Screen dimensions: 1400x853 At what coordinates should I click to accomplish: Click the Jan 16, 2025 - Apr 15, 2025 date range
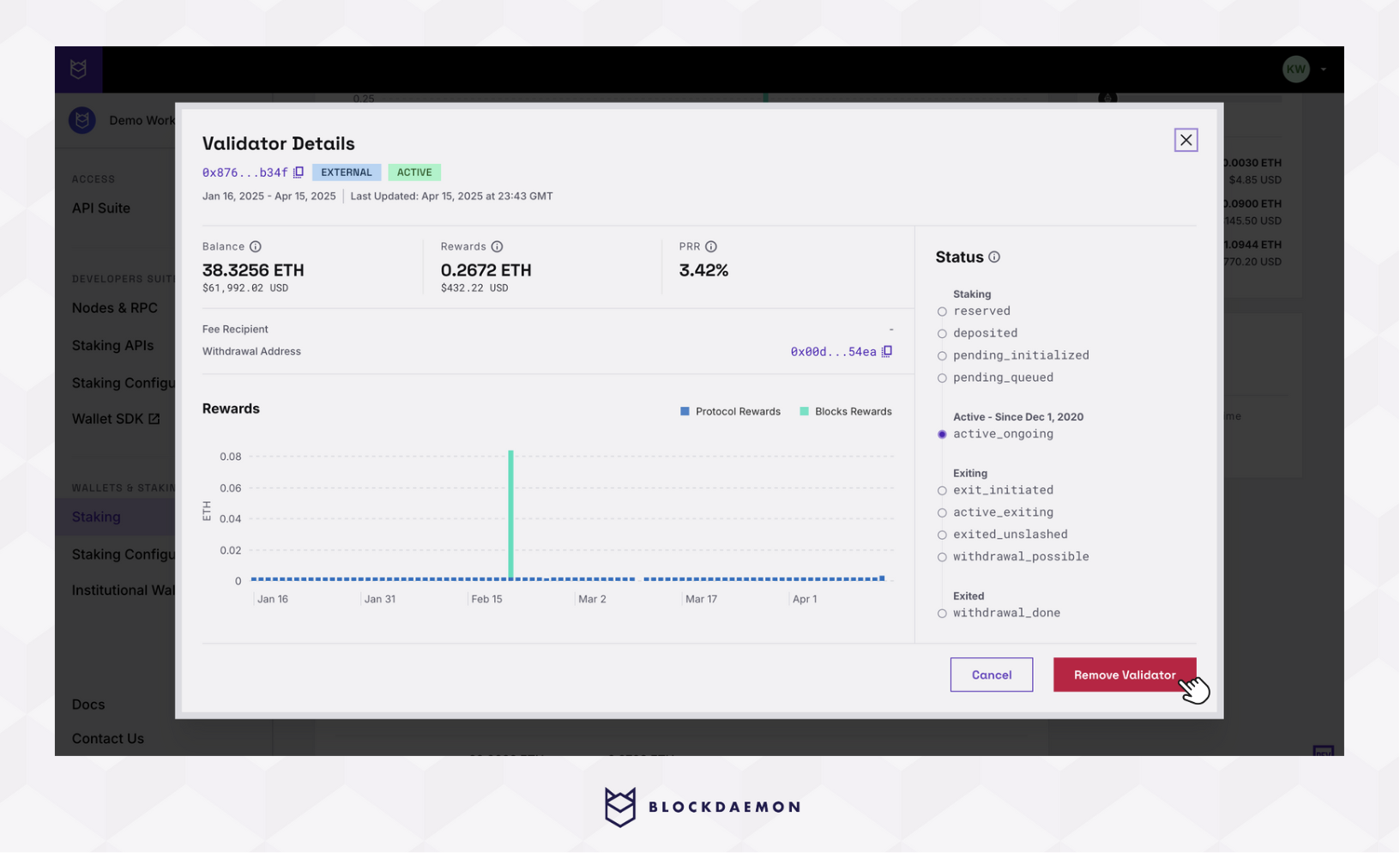[x=269, y=197]
